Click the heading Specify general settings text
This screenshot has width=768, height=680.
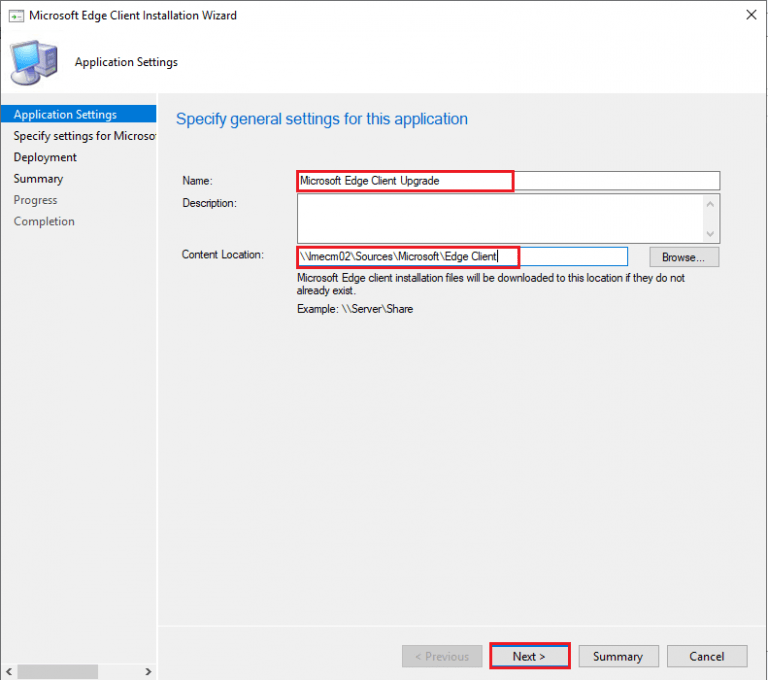322,119
